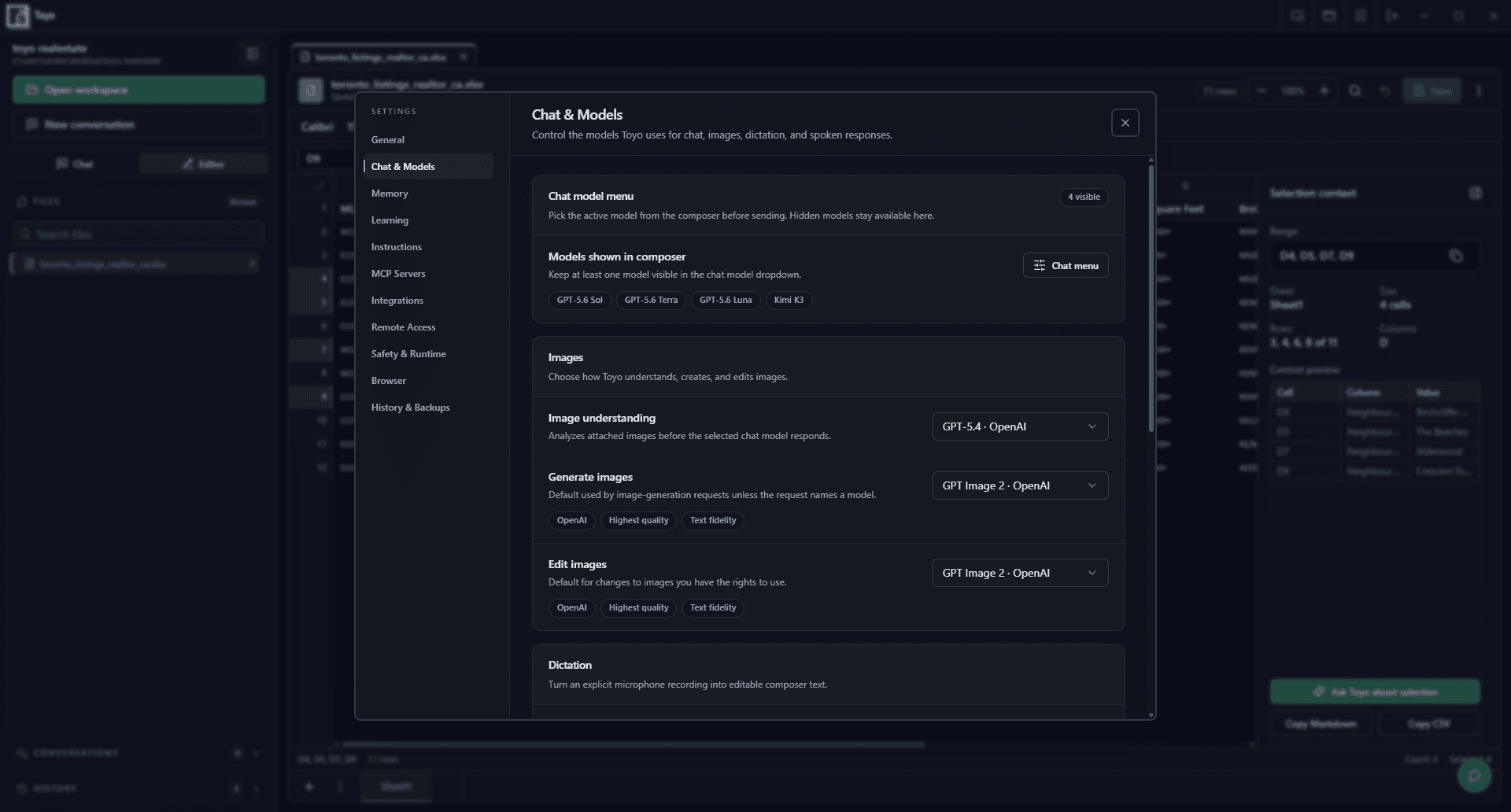Click Text fidelity tag under Edit images
The width and height of the screenshot is (1511, 812).
click(x=713, y=607)
